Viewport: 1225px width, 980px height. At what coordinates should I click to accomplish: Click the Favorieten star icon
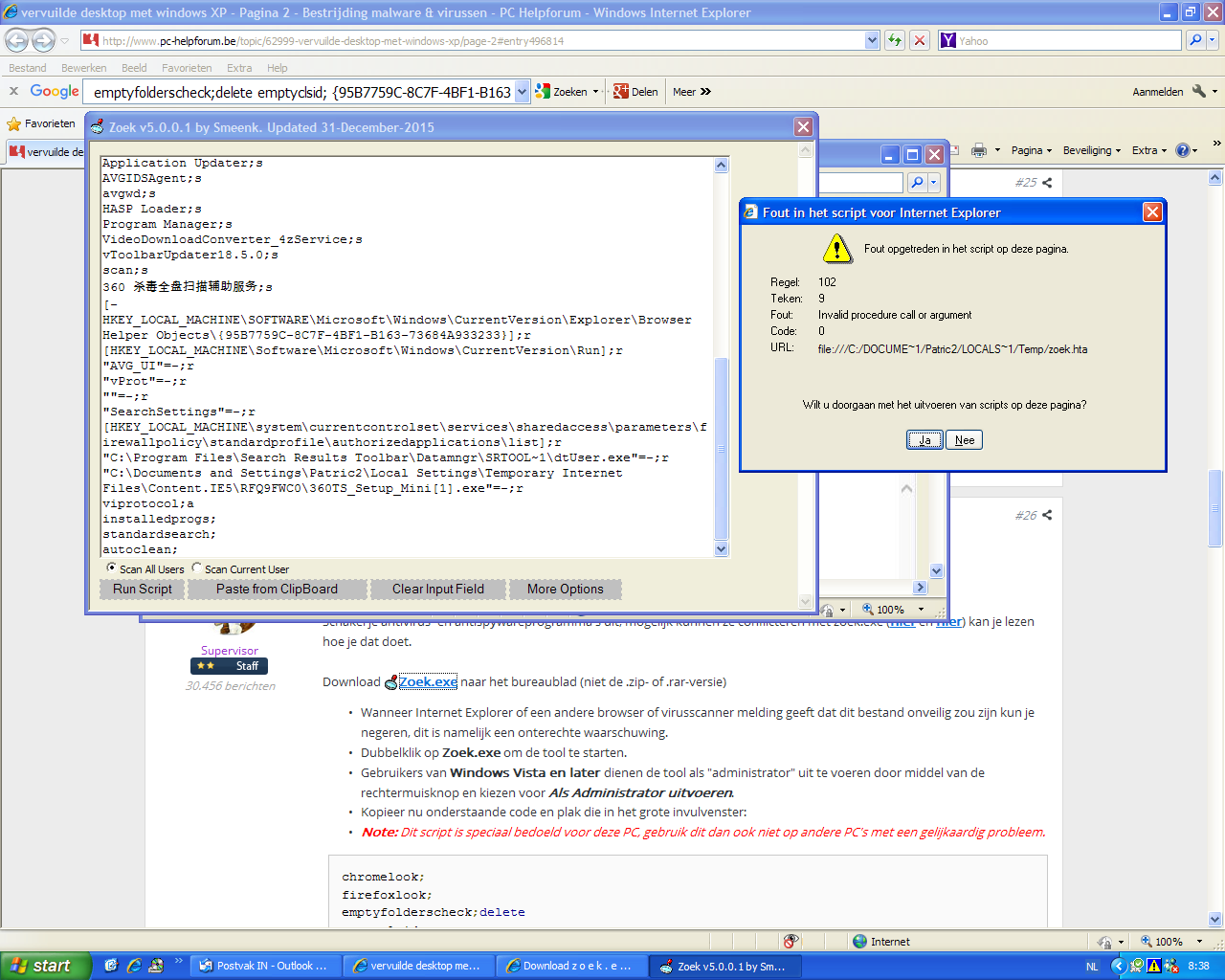click(14, 123)
